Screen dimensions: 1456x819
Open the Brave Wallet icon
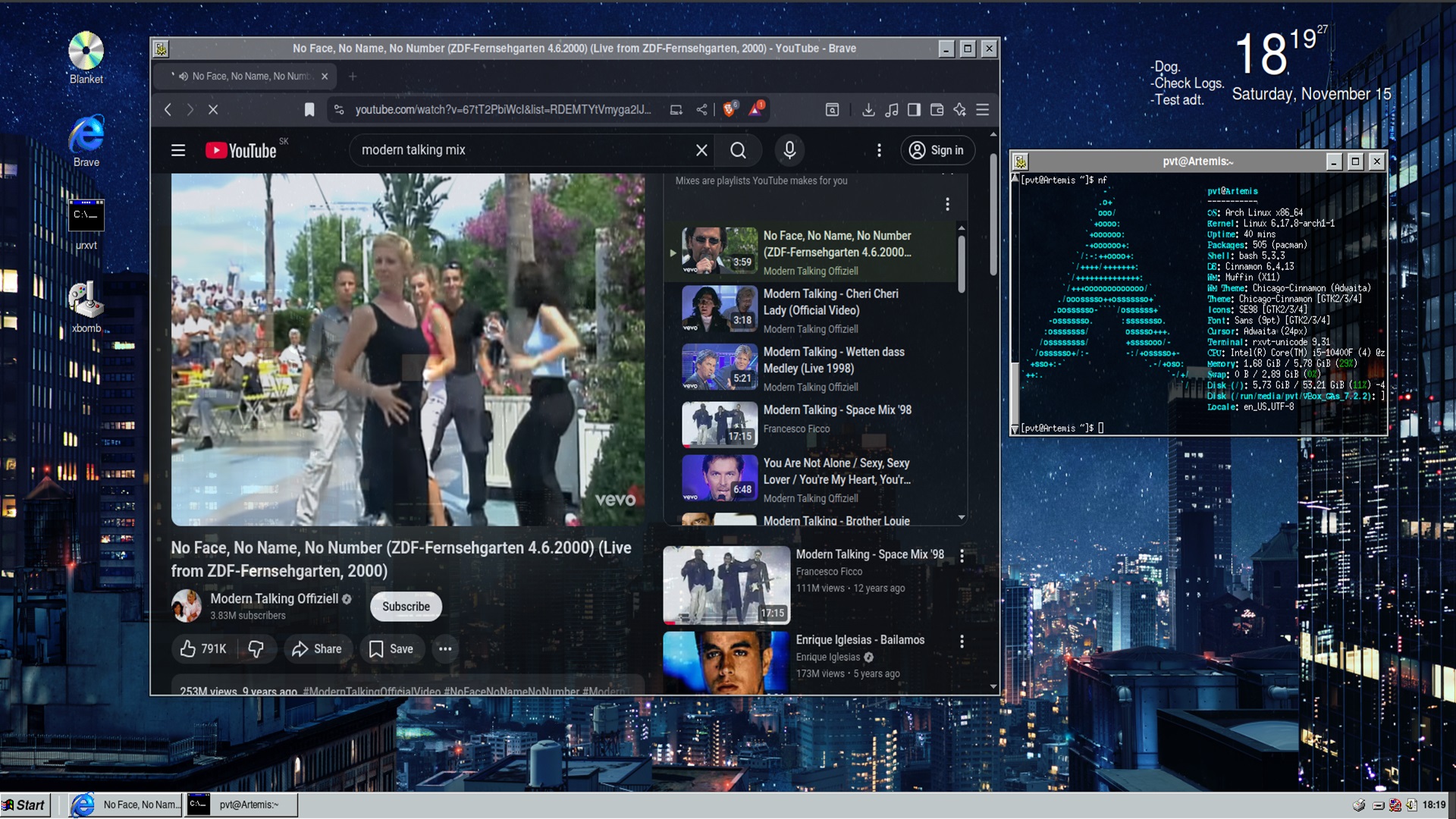pyautogui.click(x=937, y=110)
